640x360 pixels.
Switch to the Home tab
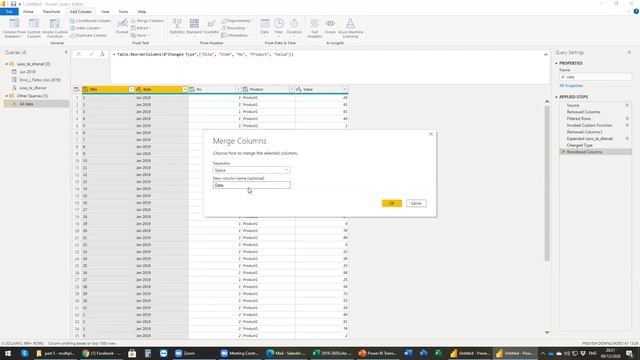click(x=28, y=12)
